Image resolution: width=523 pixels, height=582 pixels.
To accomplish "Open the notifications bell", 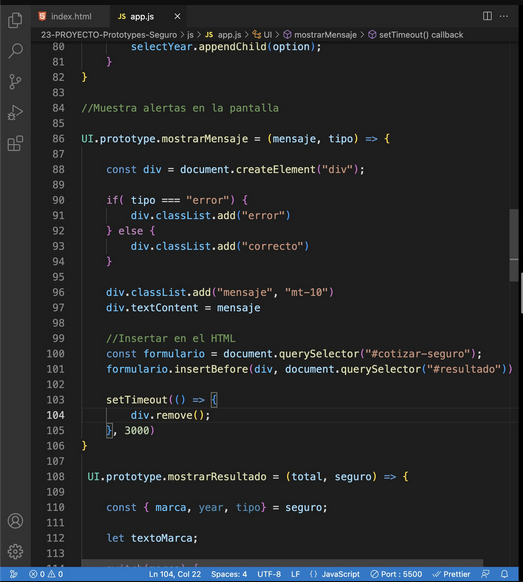I will tap(504, 574).
